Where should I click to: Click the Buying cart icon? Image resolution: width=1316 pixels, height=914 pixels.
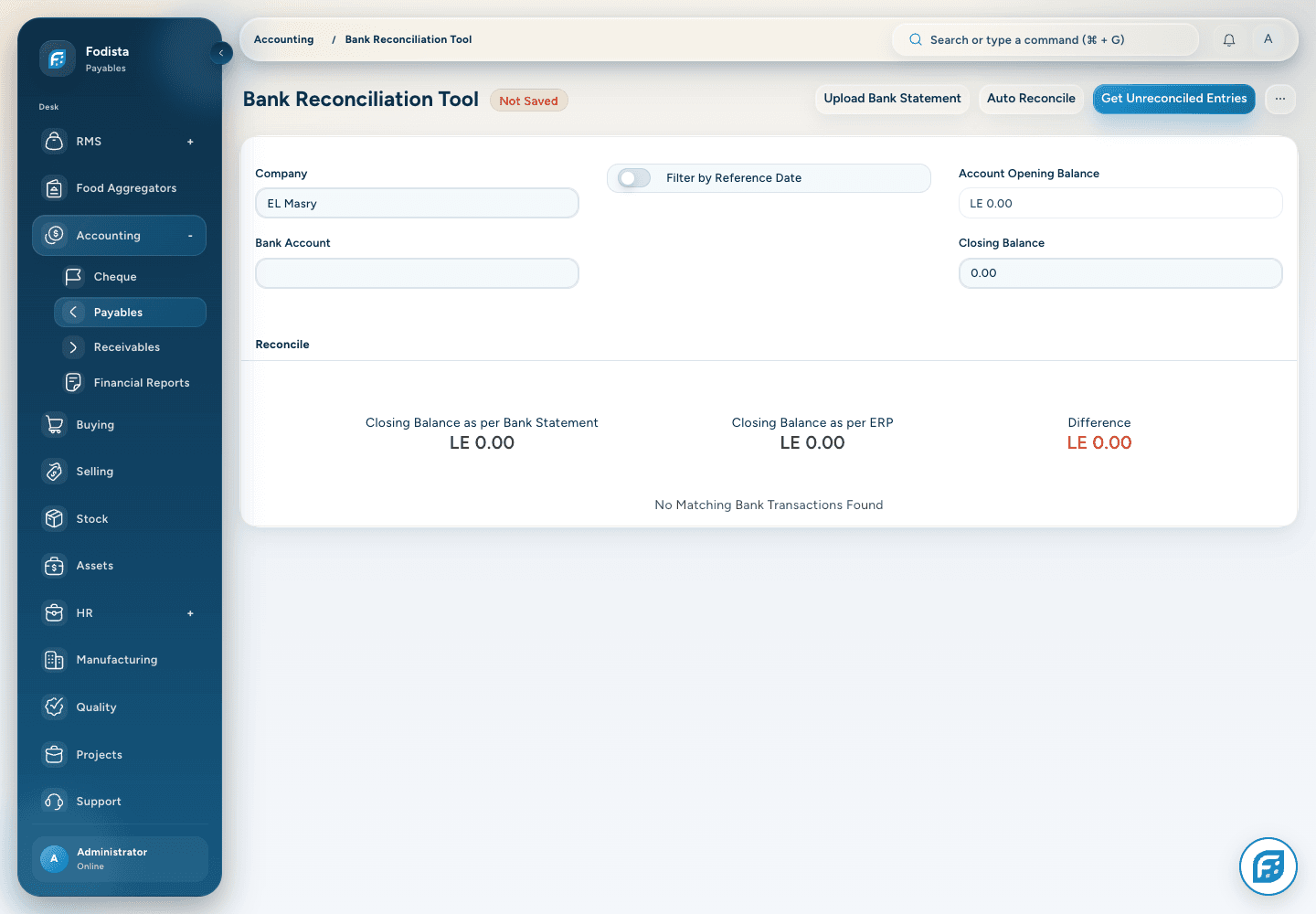pos(55,425)
